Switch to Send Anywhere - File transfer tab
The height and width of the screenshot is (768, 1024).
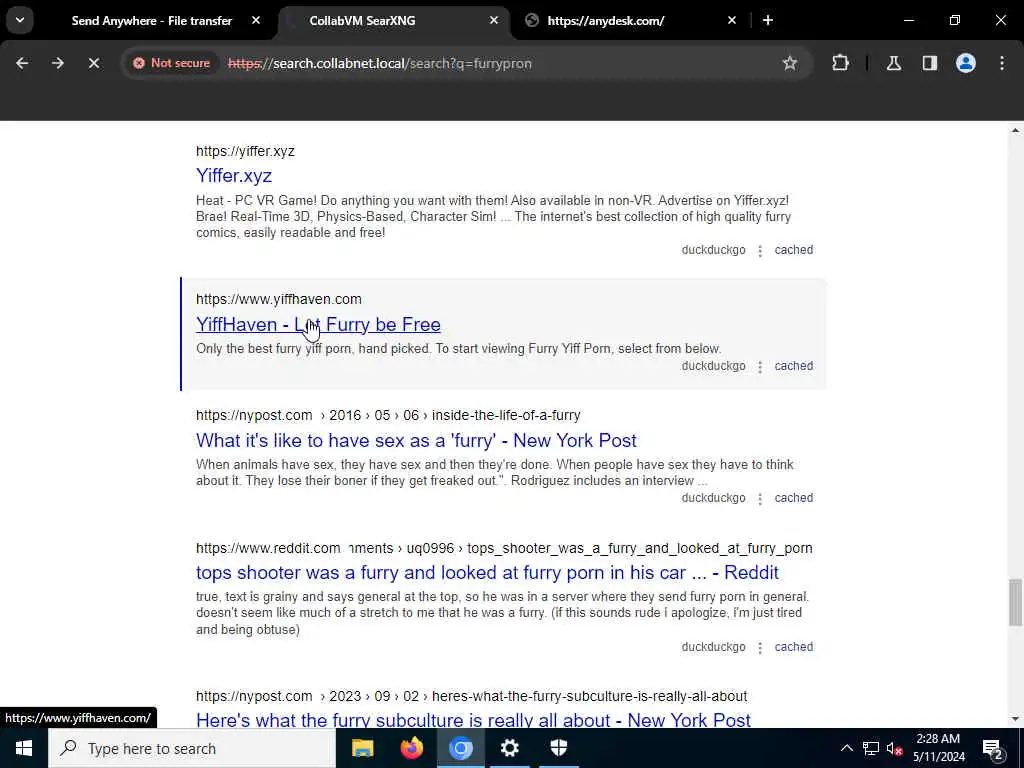[152, 21]
